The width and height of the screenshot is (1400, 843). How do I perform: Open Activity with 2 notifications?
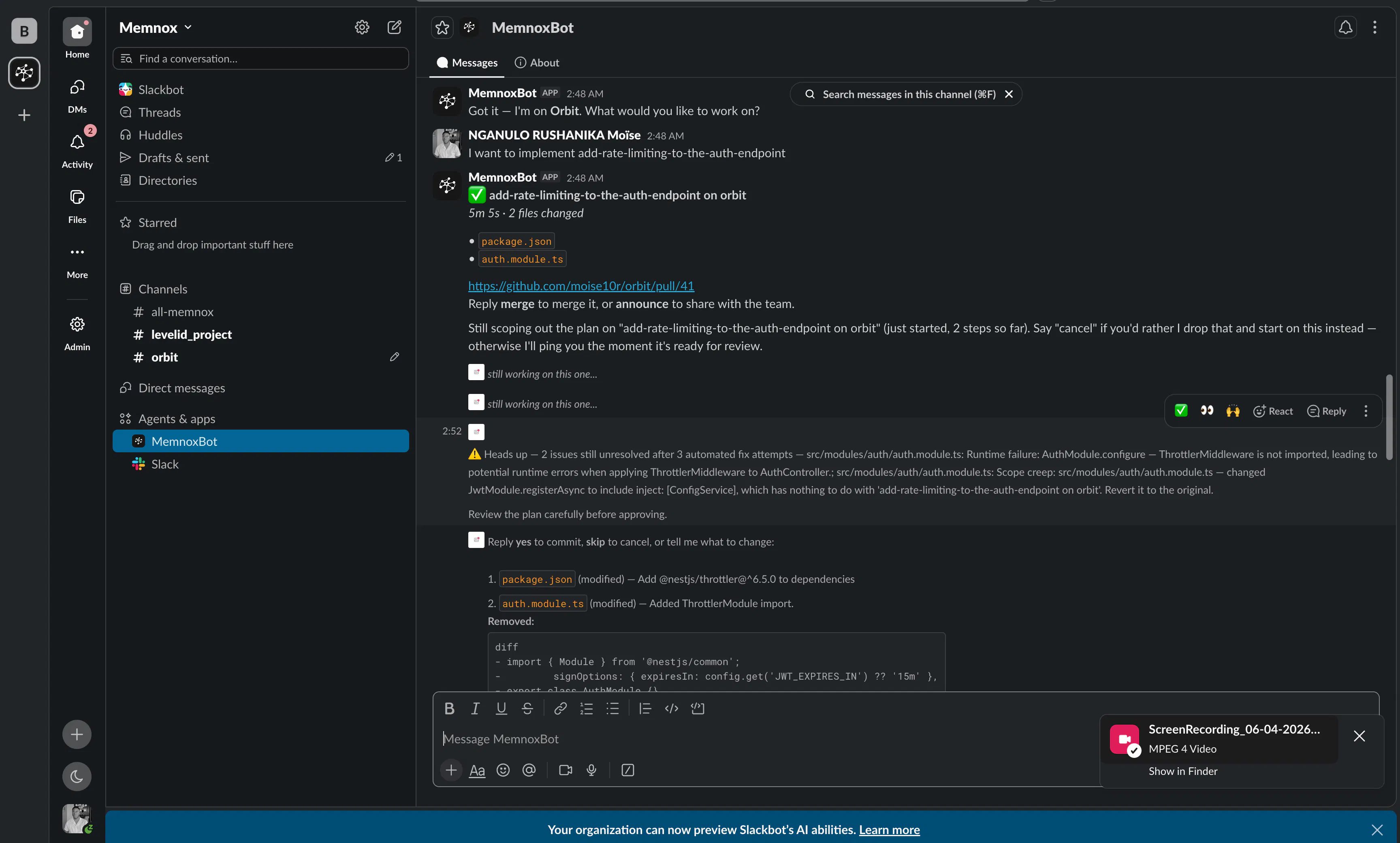[77, 149]
